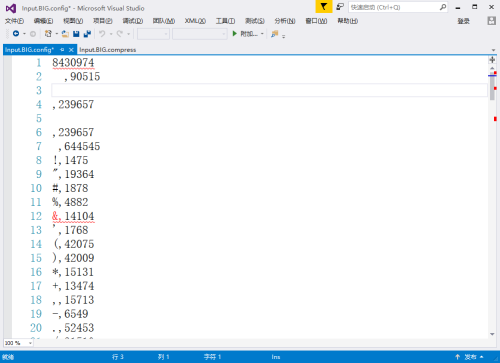Open the toolbar overflow options arrow
Viewport: 500px width, 363px height.
click(284, 36)
